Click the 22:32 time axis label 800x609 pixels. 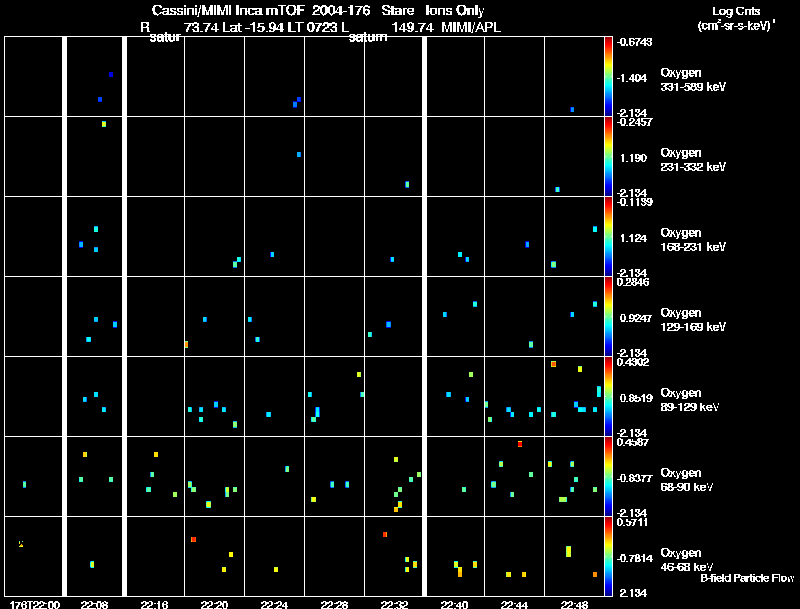[x=394, y=605]
